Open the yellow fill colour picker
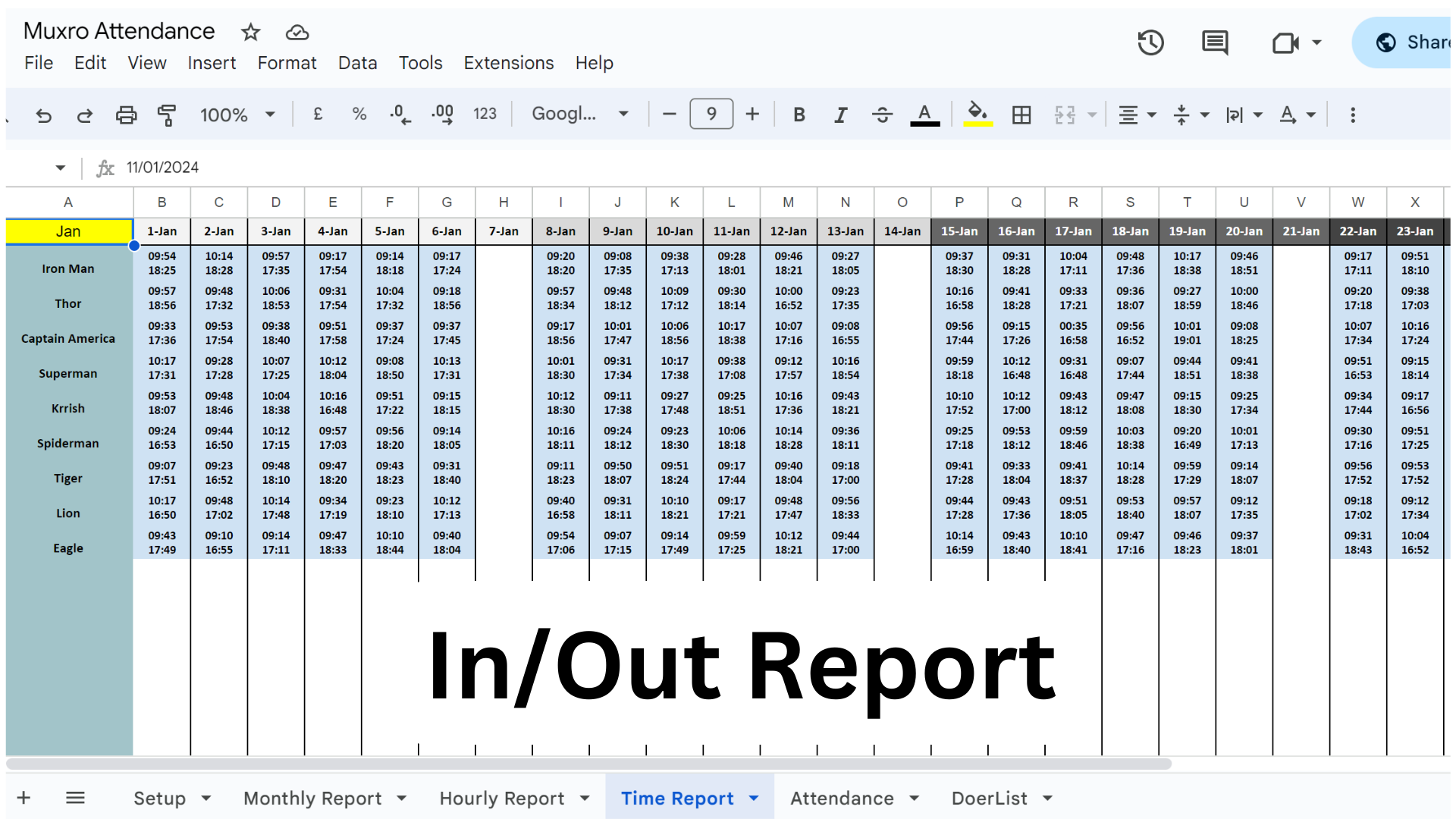1456x819 pixels. click(978, 115)
